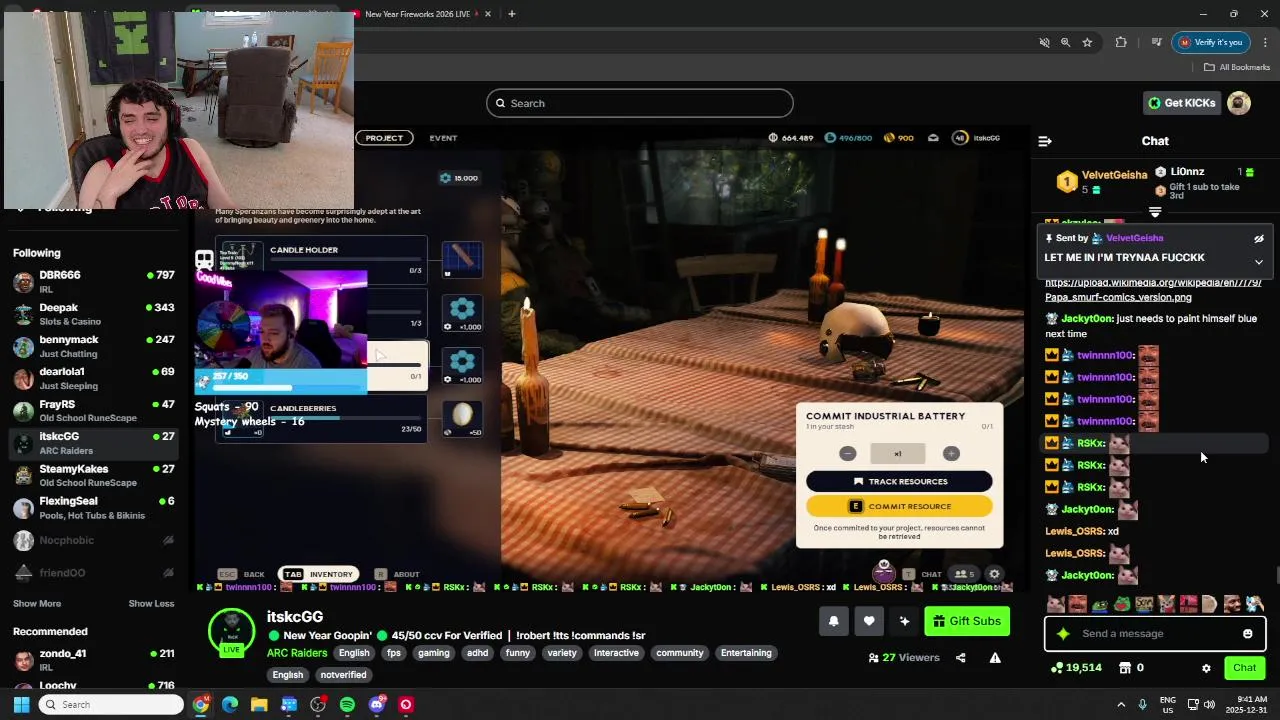Screen dimensions: 1280x720
Task: Open the emoji picker in message box
Action: (x=1247, y=634)
